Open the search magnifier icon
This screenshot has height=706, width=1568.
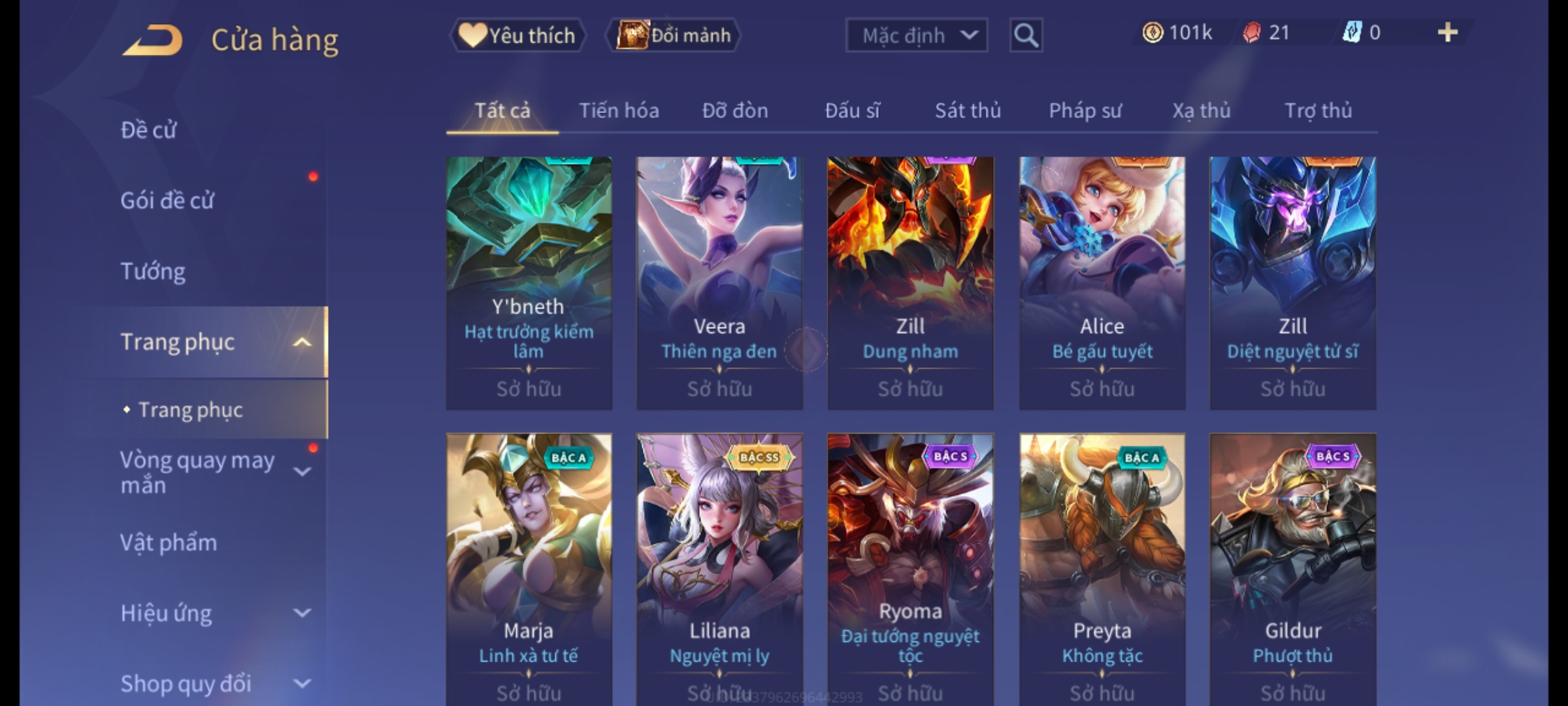[x=1026, y=35]
